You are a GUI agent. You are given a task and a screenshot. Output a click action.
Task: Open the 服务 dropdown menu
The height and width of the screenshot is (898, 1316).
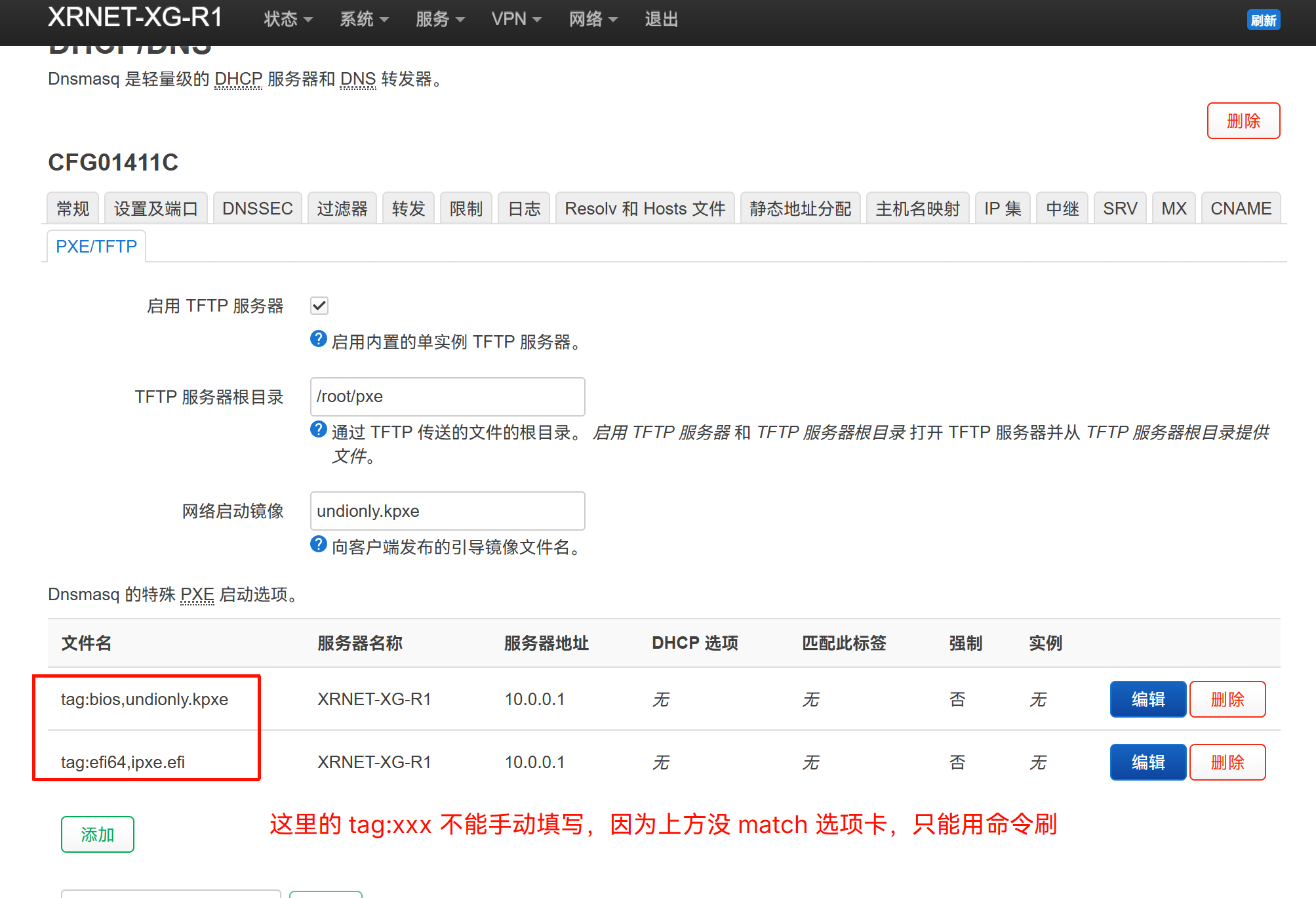[x=439, y=20]
